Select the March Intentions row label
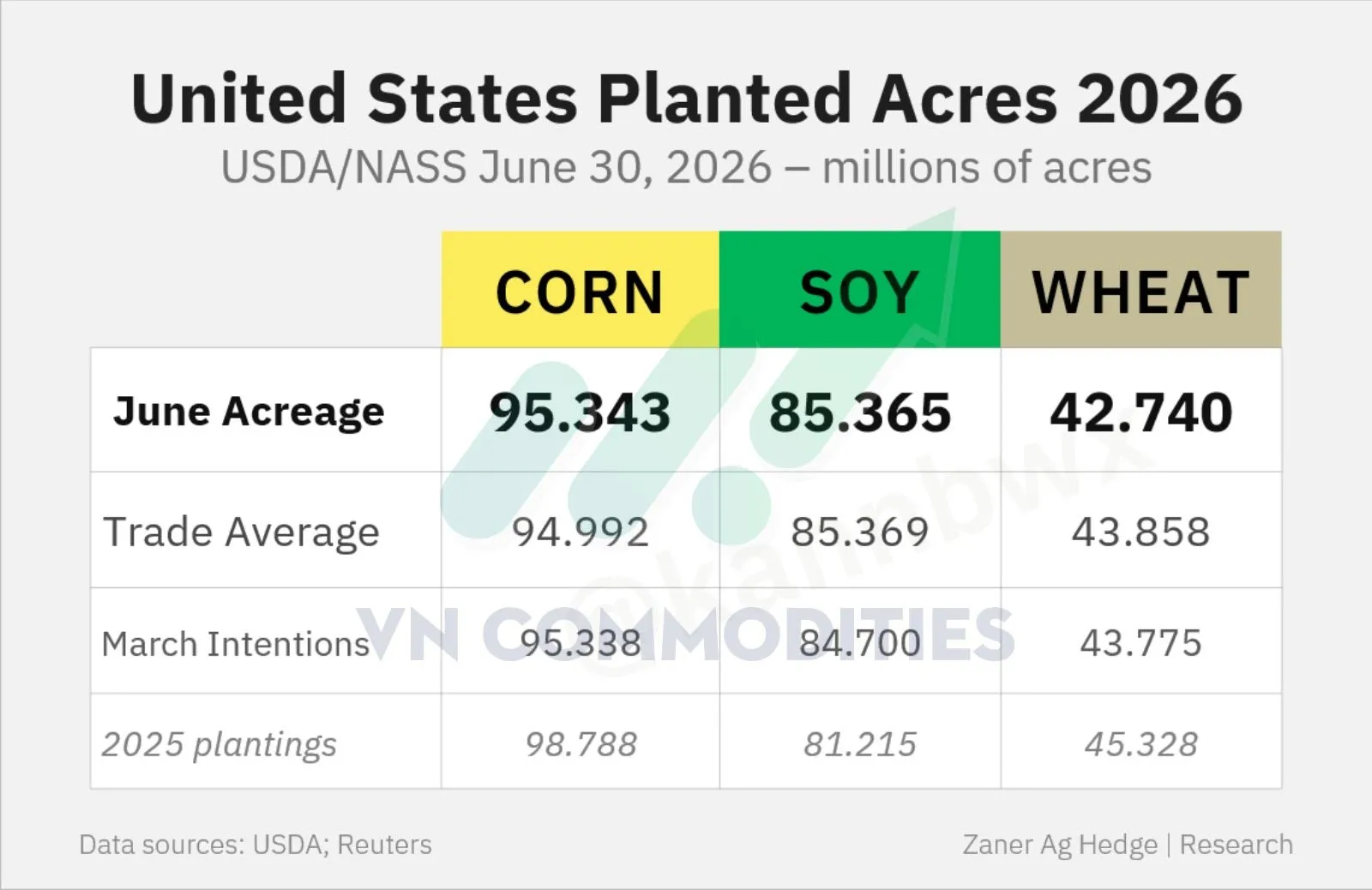The width and height of the screenshot is (1372, 890). pos(236,644)
